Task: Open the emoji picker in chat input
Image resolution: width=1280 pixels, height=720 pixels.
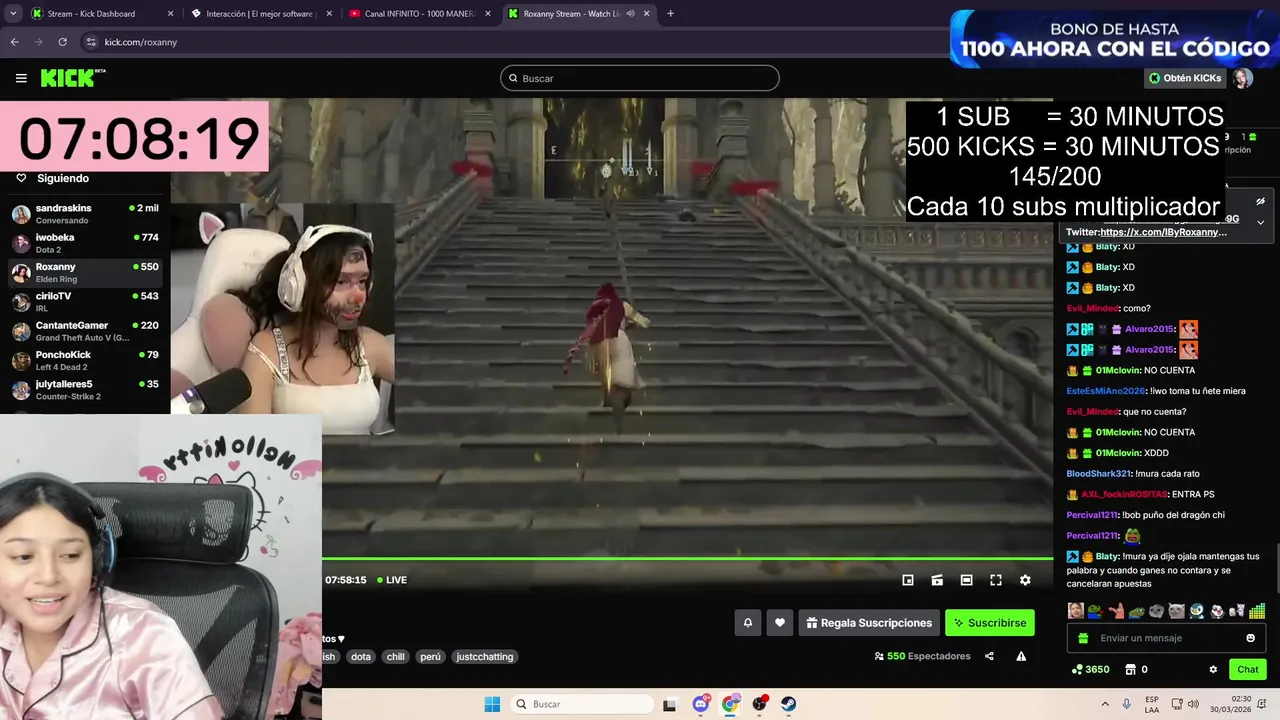Action: pos(1250,638)
